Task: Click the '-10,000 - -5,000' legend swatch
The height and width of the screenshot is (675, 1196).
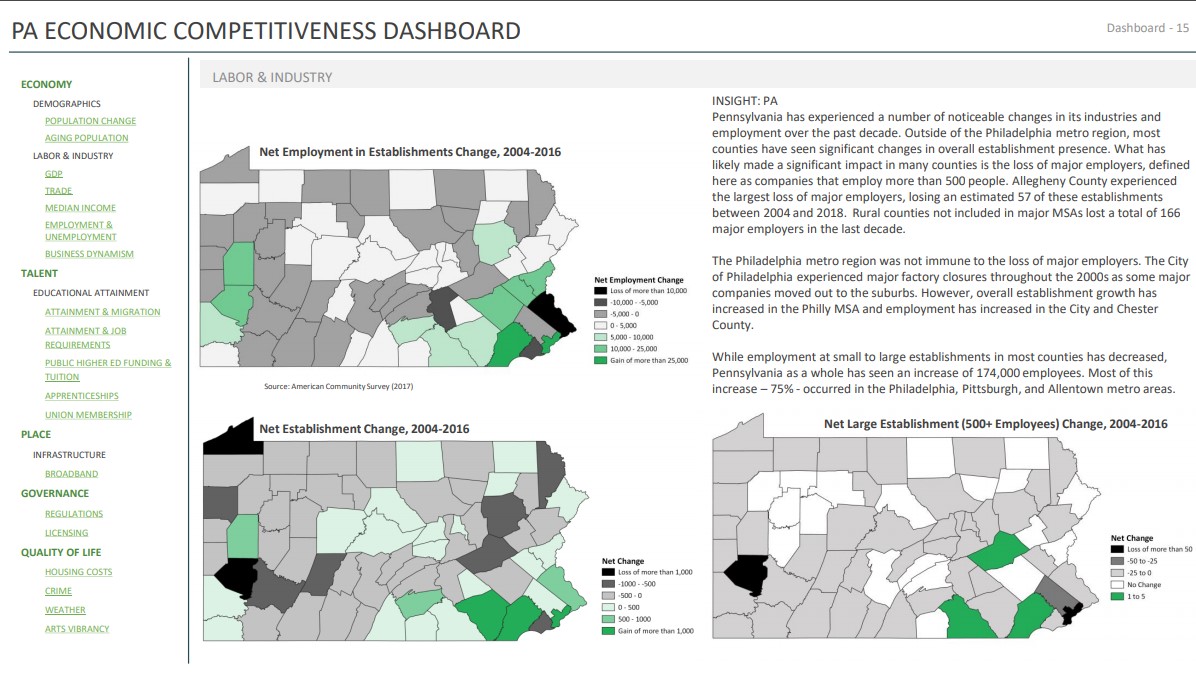Action: (x=600, y=303)
